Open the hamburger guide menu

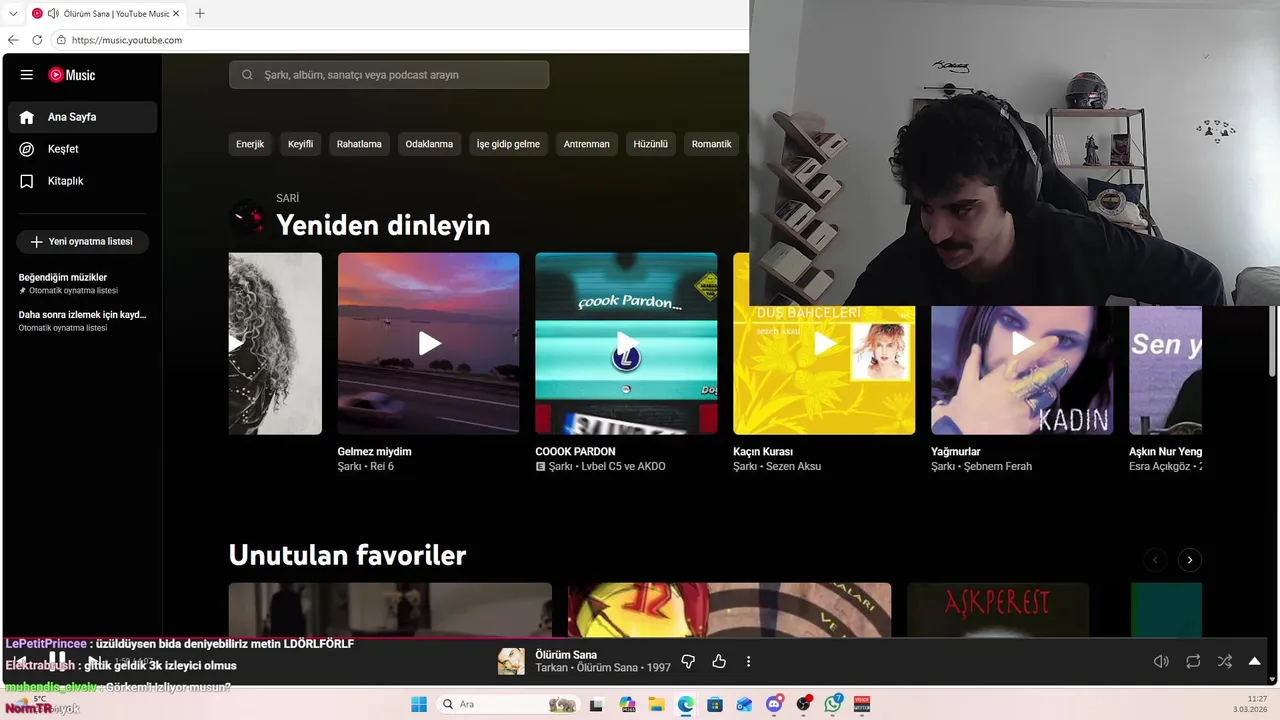click(x=27, y=75)
